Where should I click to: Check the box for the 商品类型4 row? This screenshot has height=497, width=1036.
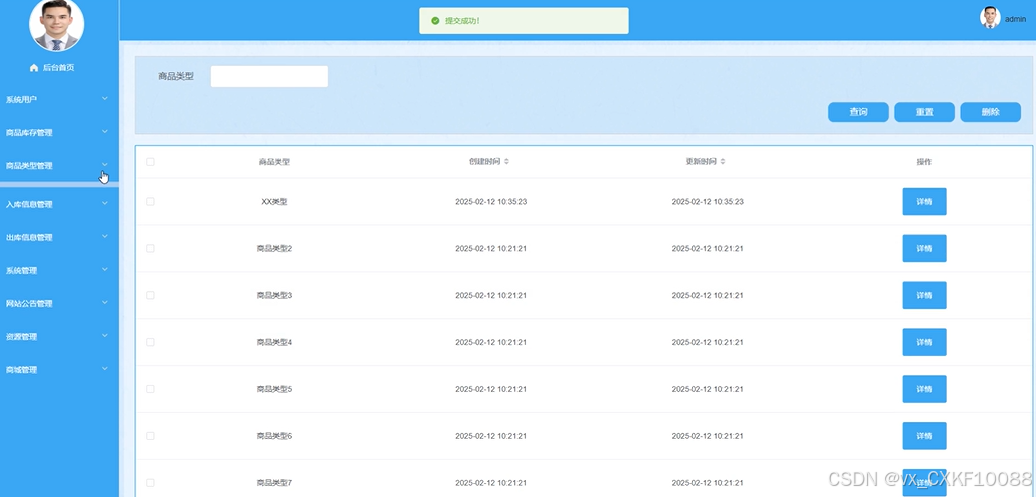point(150,342)
